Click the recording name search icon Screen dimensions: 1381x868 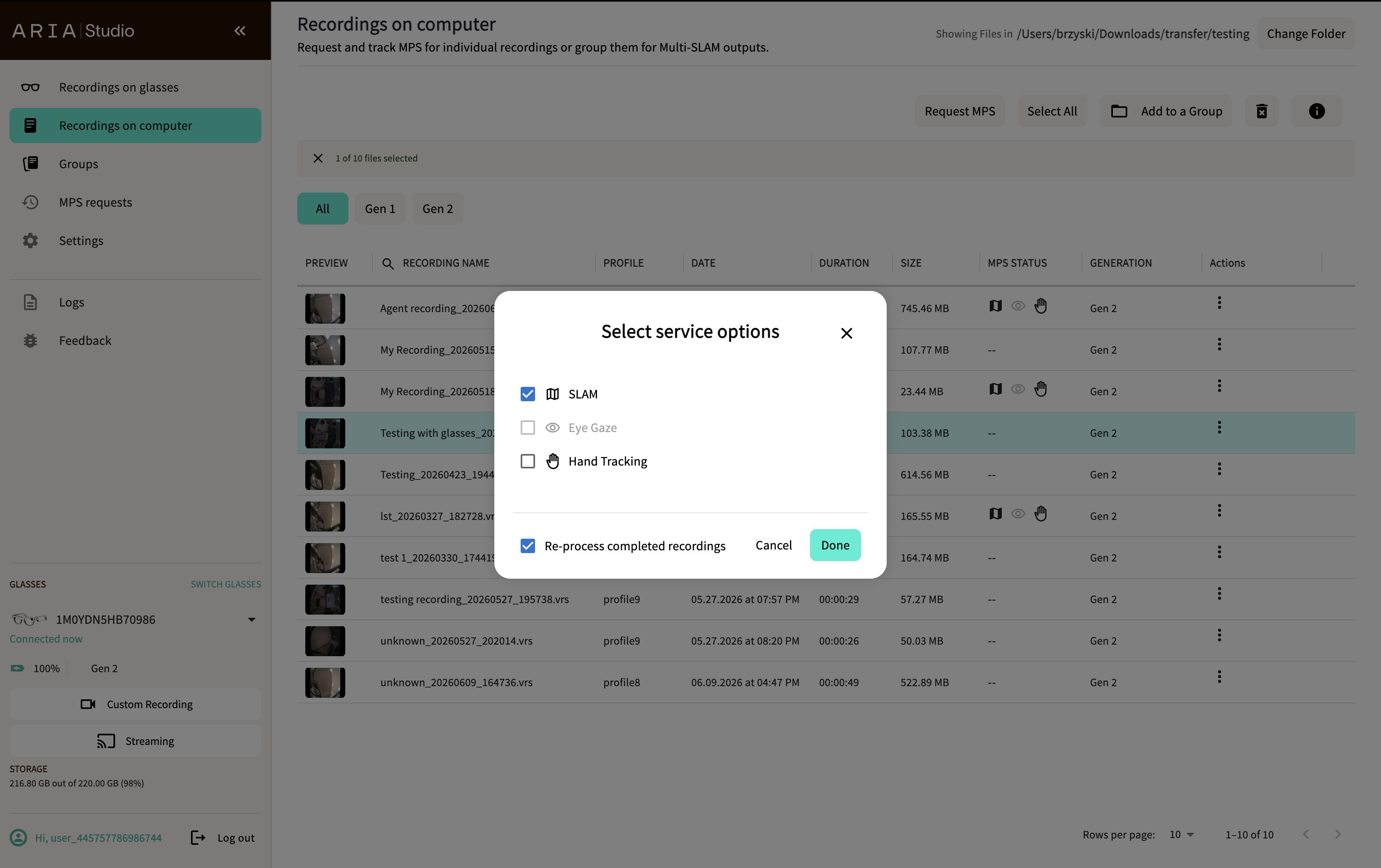point(388,263)
